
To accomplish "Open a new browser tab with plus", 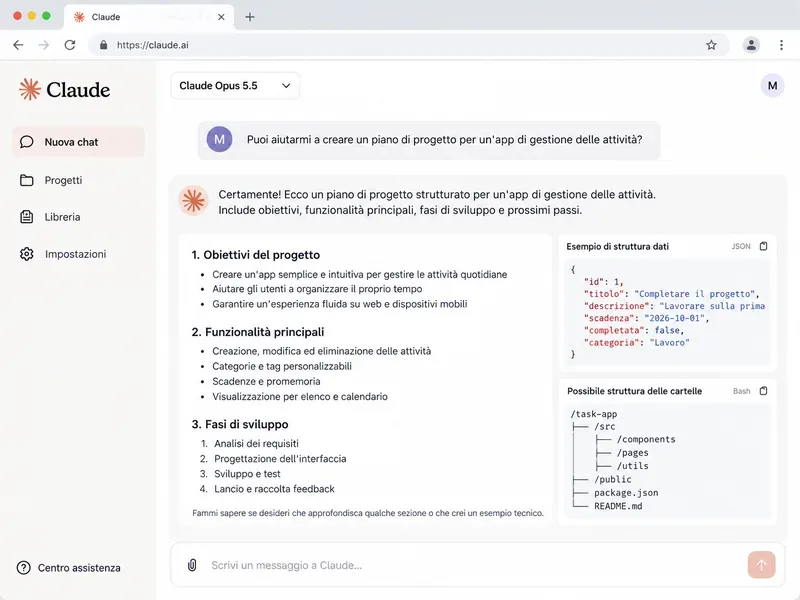I will (x=249, y=17).
